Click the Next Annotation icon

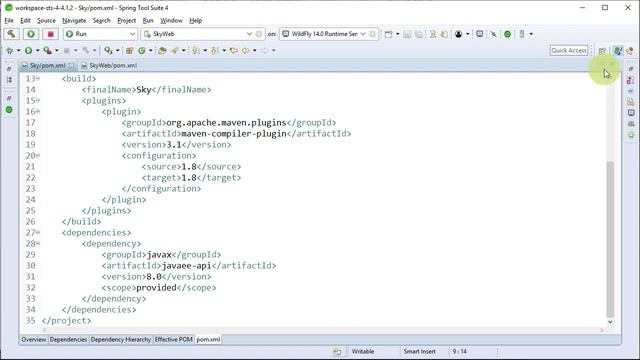tap(196, 51)
